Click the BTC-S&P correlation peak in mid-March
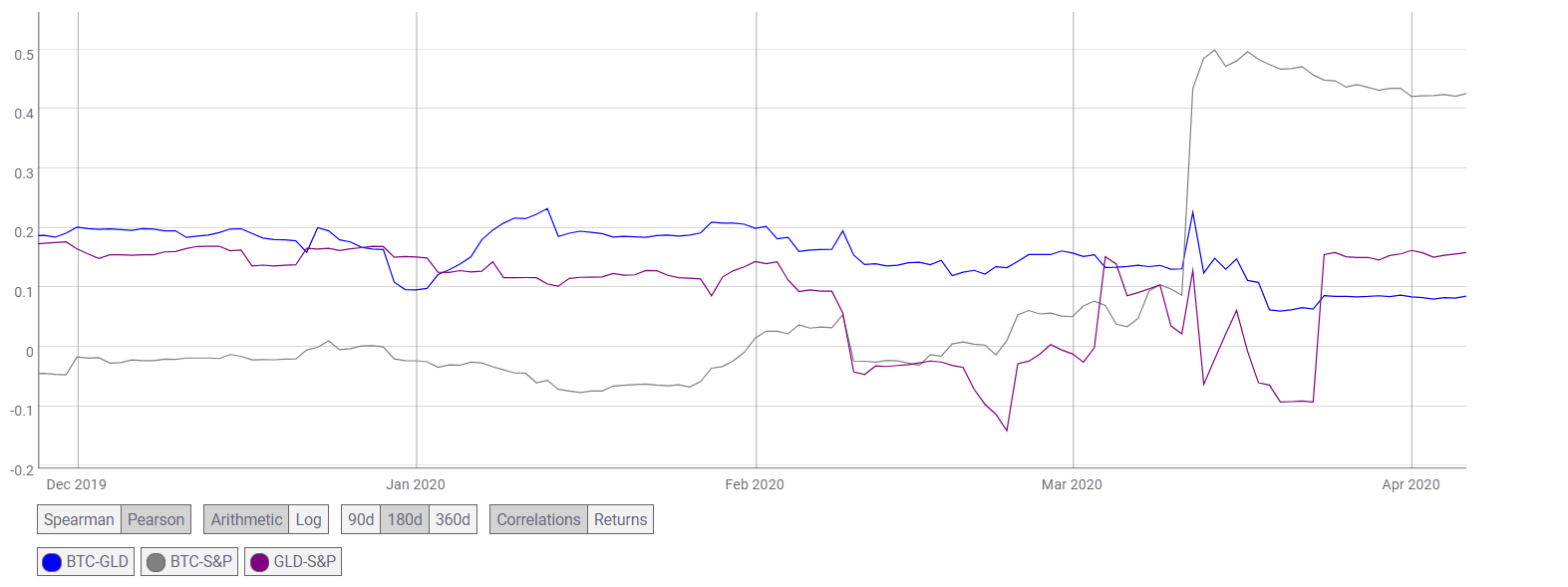The image size is (1568, 587). [x=1214, y=50]
